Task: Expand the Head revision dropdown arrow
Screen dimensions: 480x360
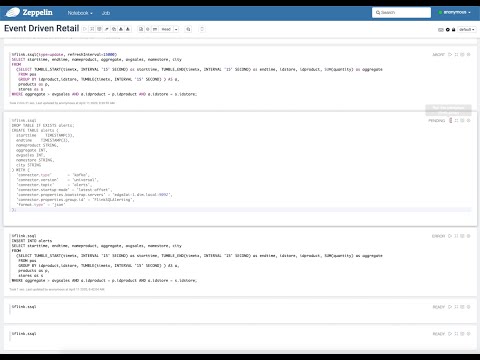Action: click(176, 29)
